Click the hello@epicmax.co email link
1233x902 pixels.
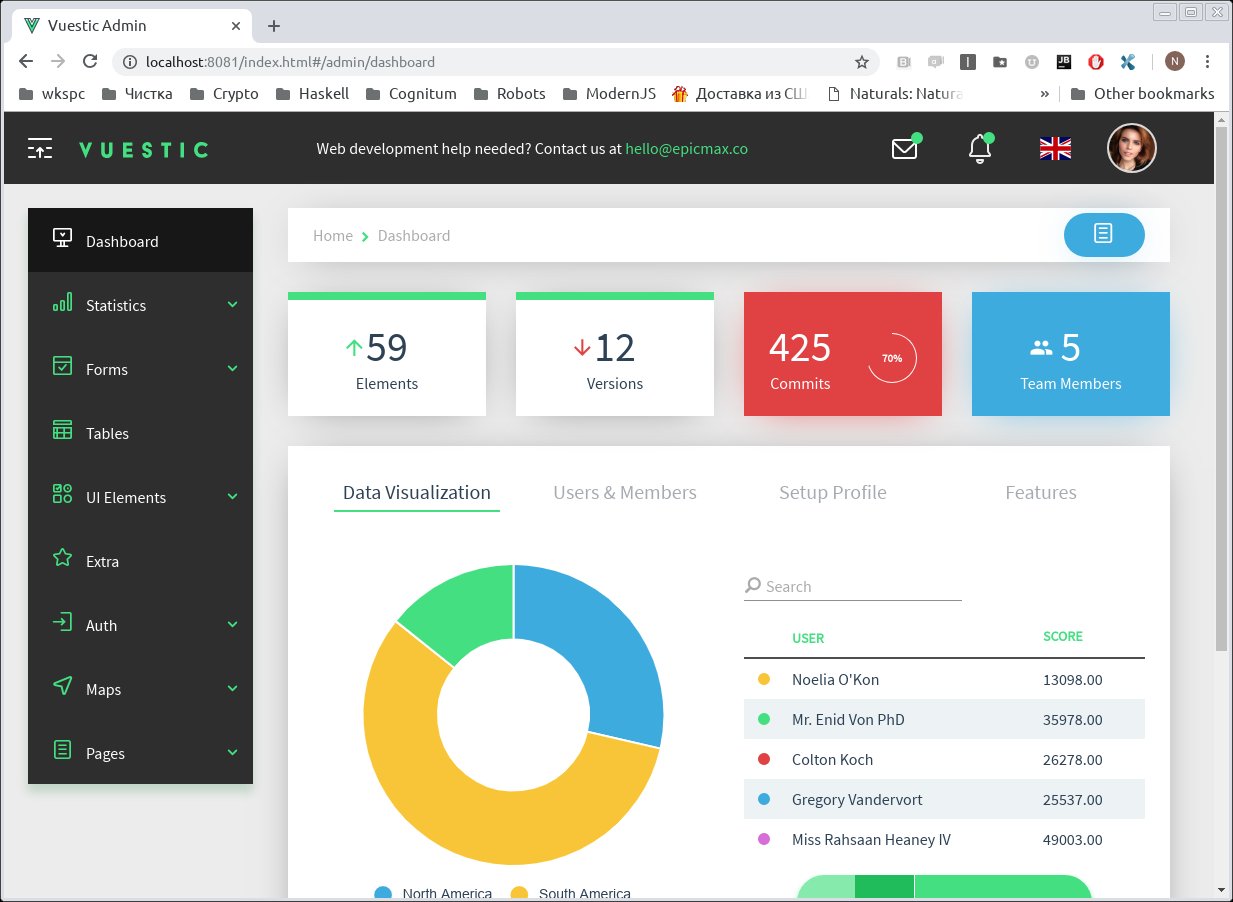point(686,149)
